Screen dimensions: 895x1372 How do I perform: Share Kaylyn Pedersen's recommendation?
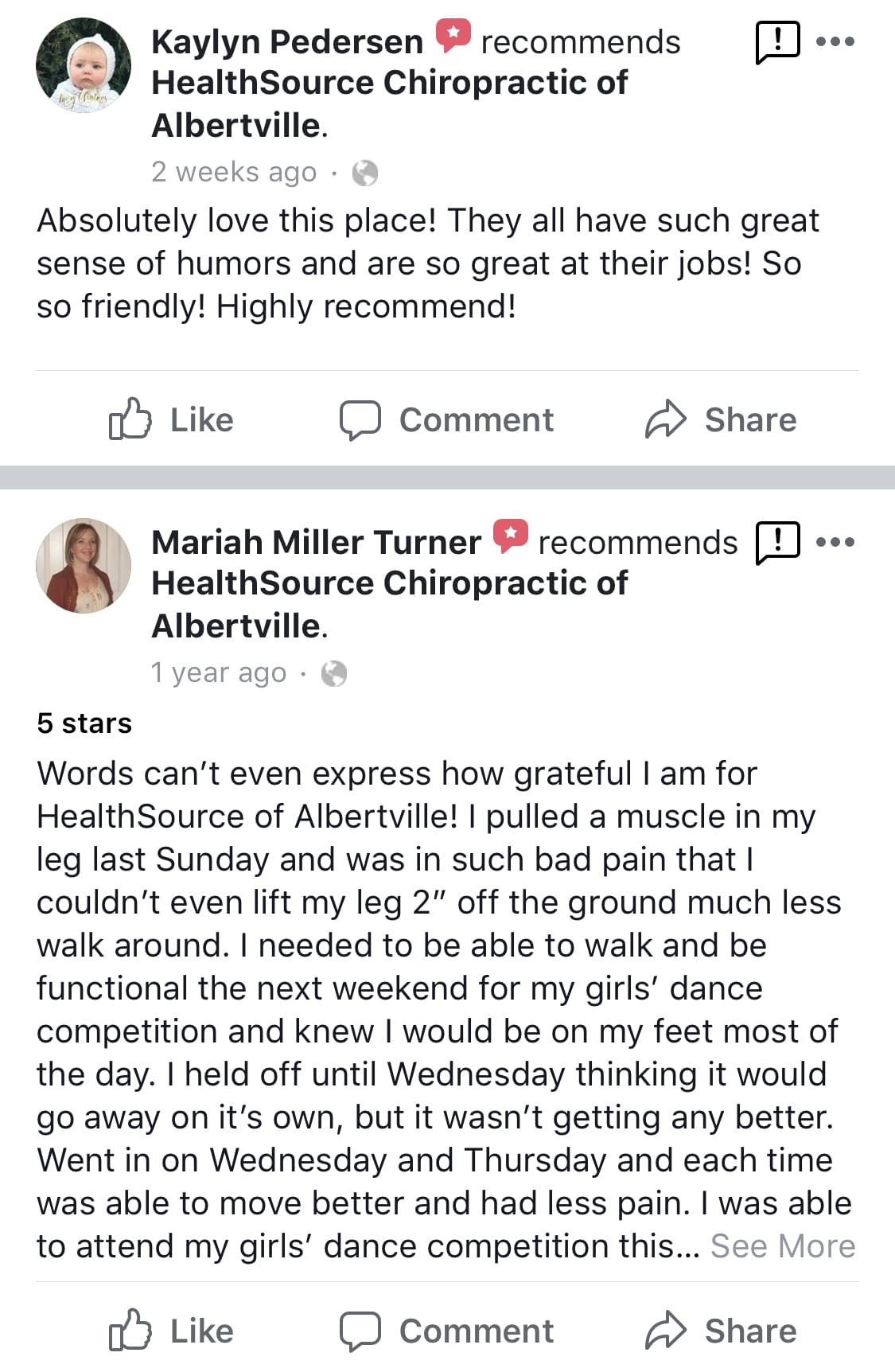tap(721, 419)
